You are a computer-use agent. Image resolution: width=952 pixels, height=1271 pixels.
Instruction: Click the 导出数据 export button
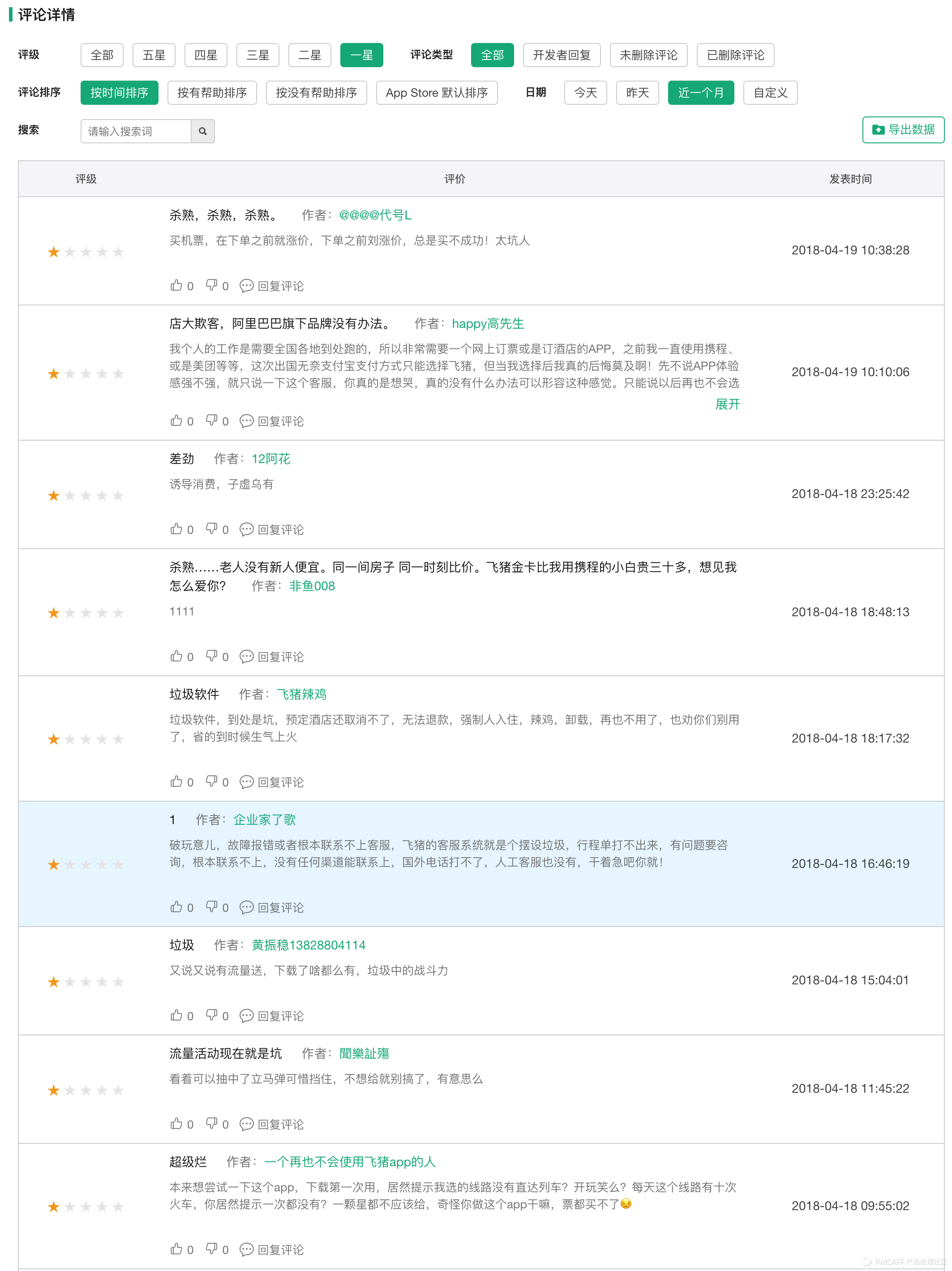[903, 130]
